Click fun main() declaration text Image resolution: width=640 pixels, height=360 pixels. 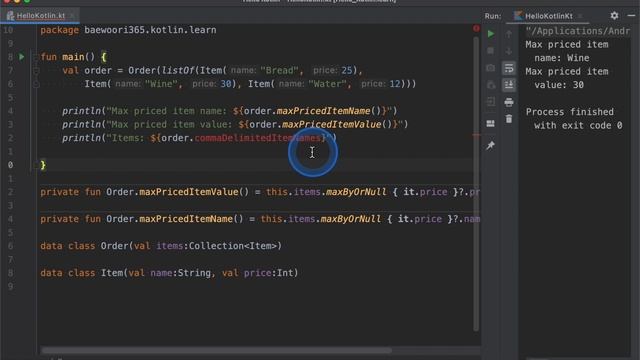point(68,57)
